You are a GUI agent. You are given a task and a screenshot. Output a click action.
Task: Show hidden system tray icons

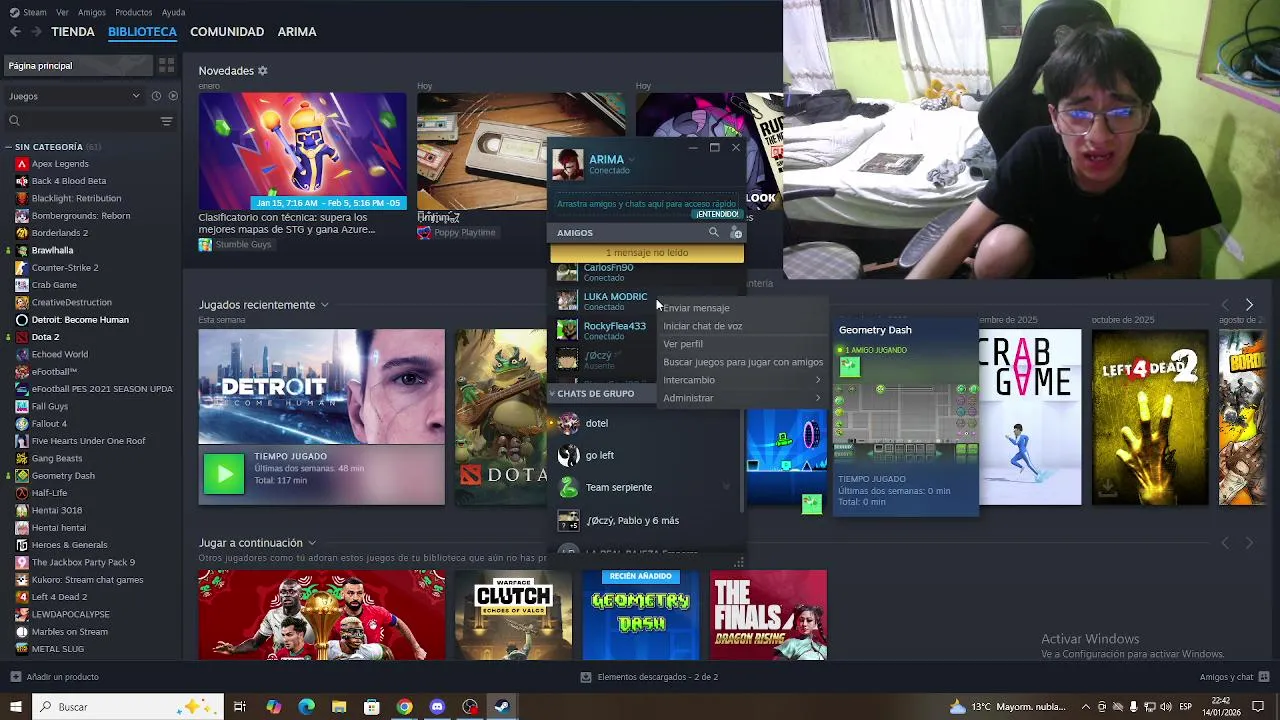[1087, 707]
